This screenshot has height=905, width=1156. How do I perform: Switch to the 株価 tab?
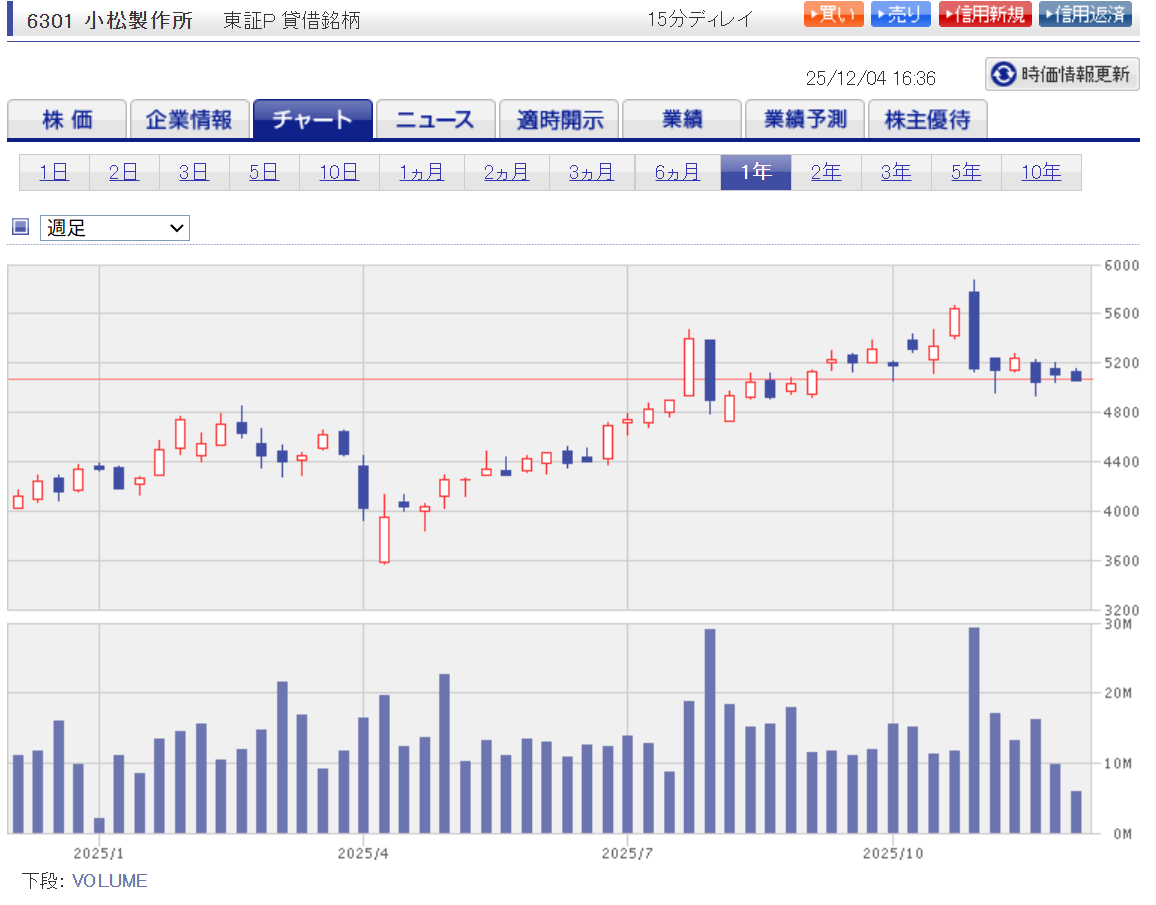67,120
